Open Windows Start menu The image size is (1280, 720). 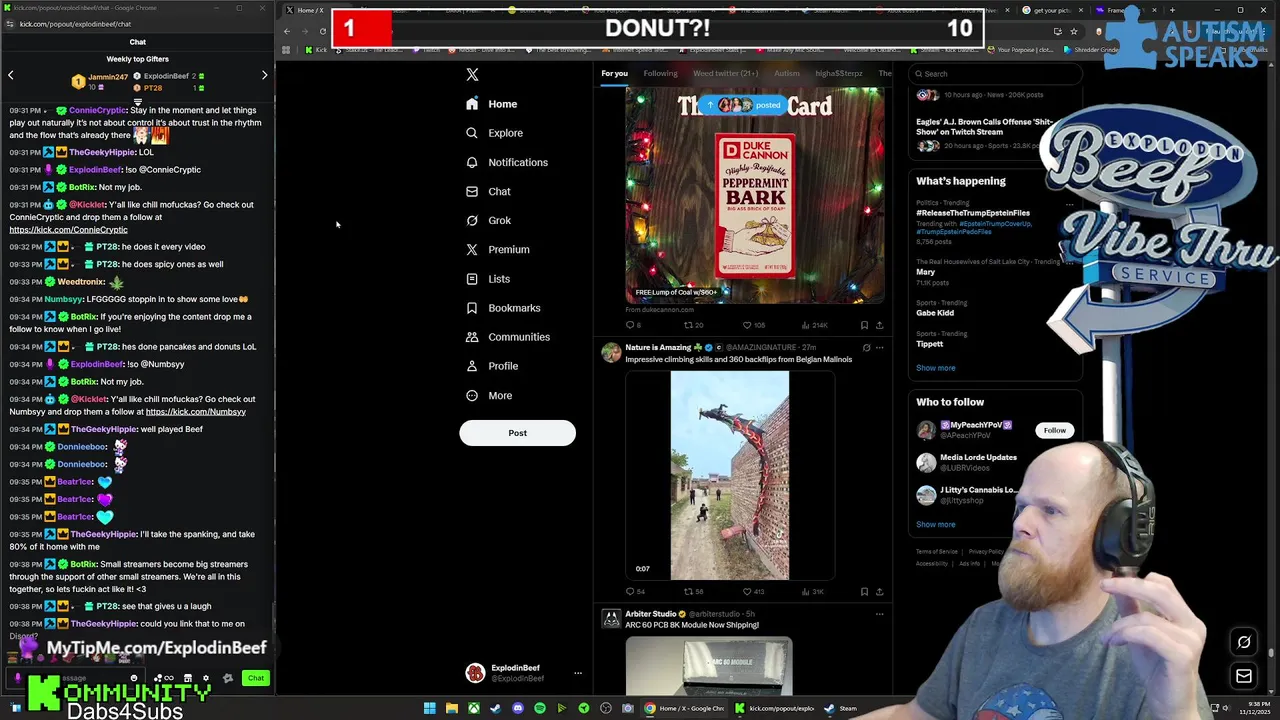(x=430, y=708)
